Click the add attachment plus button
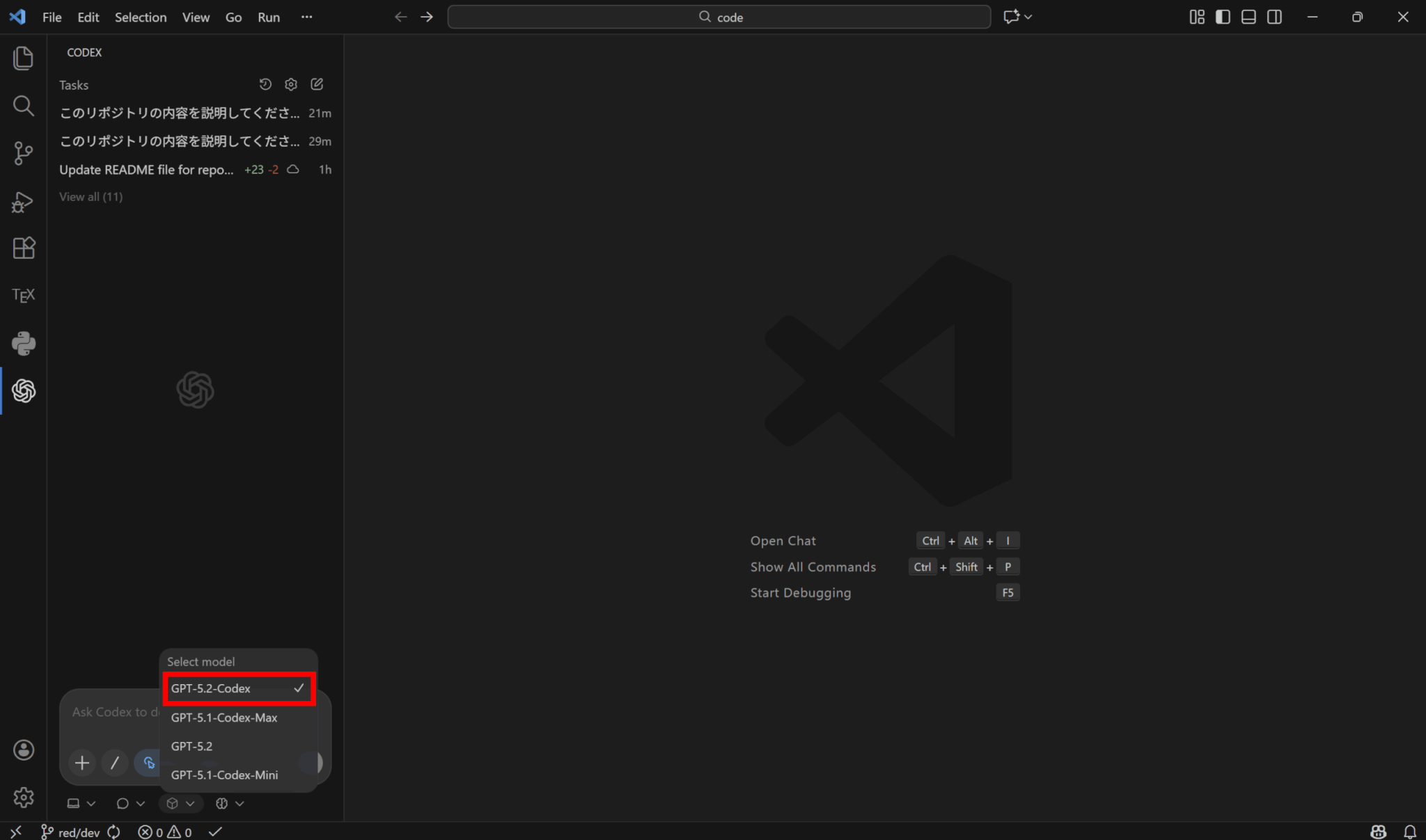The image size is (1426, 840). pos(82,763)
